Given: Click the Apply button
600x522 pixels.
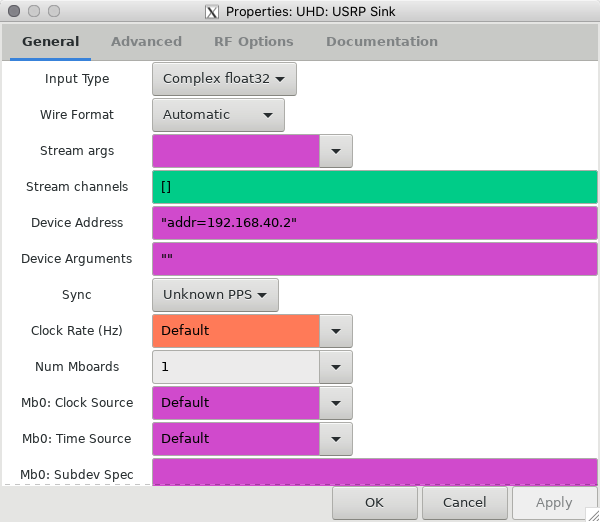Looking at the screenshot, I should click(554, 502).
